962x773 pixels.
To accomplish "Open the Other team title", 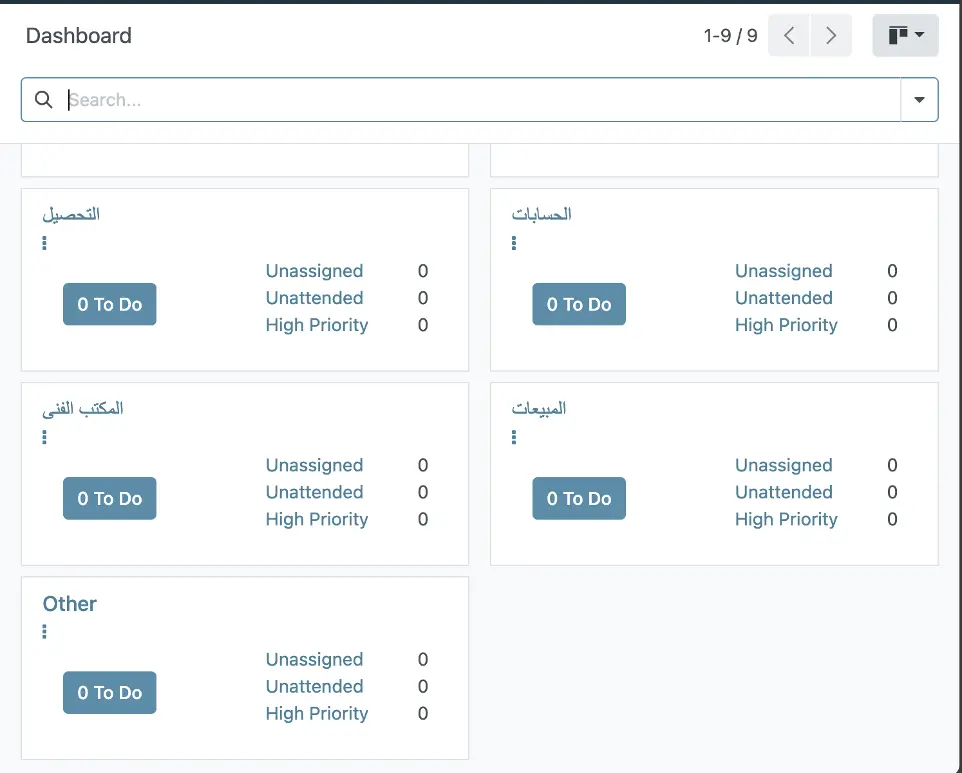I will pyautogui.click(x=70, y=604).
